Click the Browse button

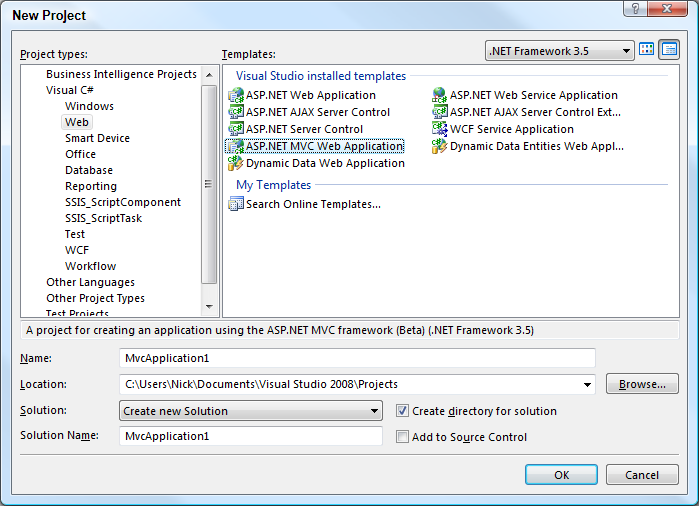[x=642, y=384]
